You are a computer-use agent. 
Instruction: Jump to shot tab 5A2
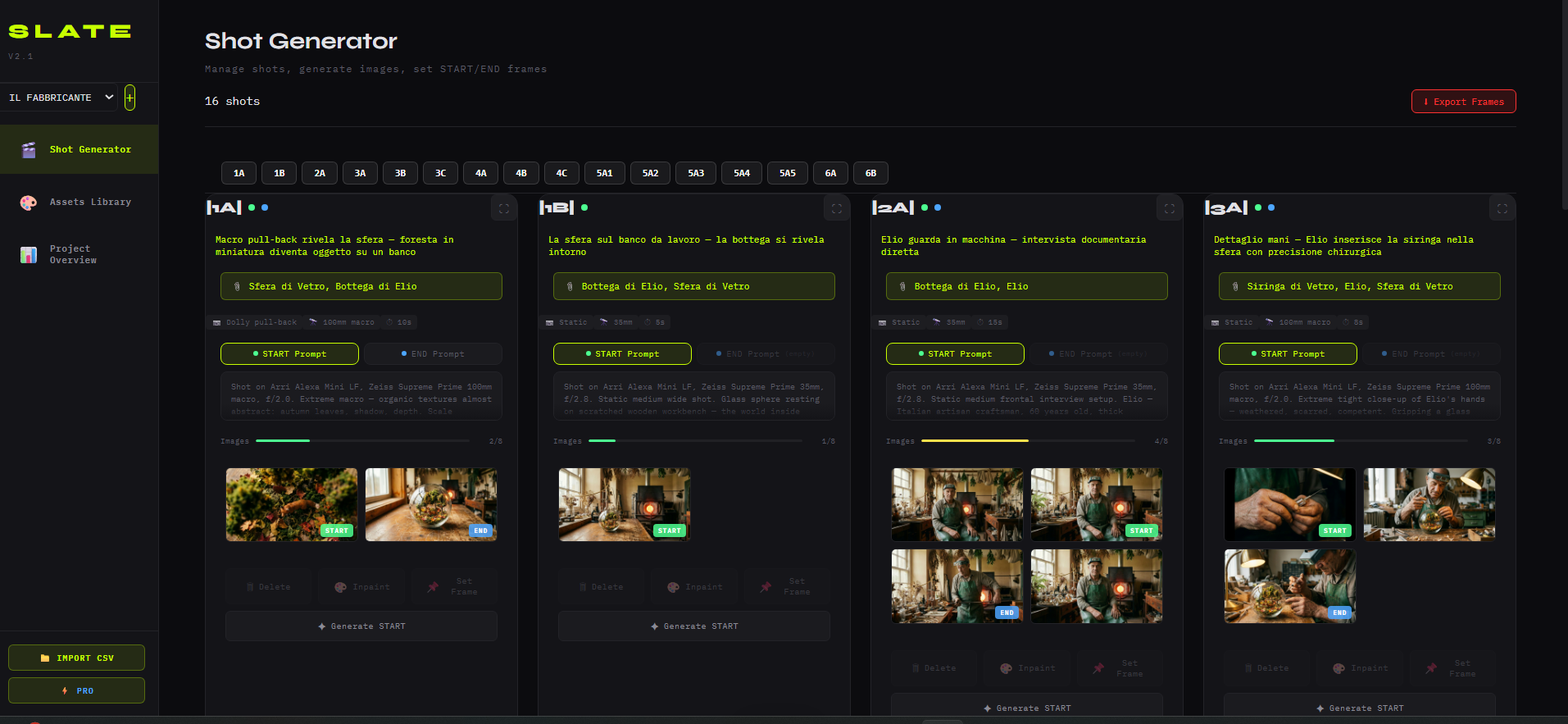(650, 173)
